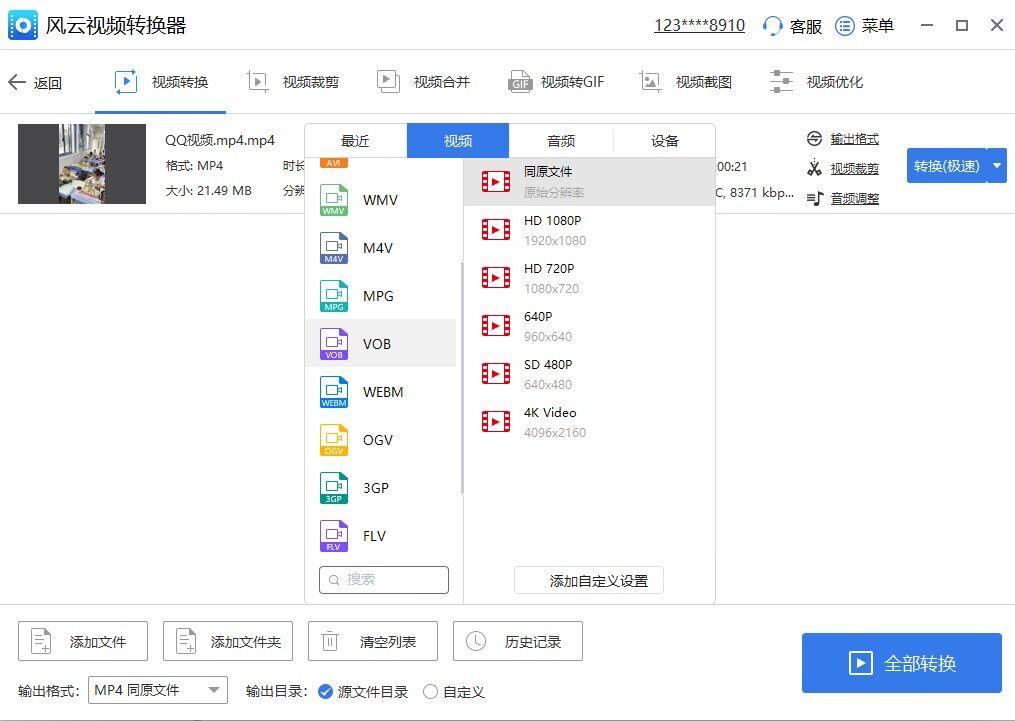
Task: Click the 风云视频转换器 app logo icon
Action: 23,25
